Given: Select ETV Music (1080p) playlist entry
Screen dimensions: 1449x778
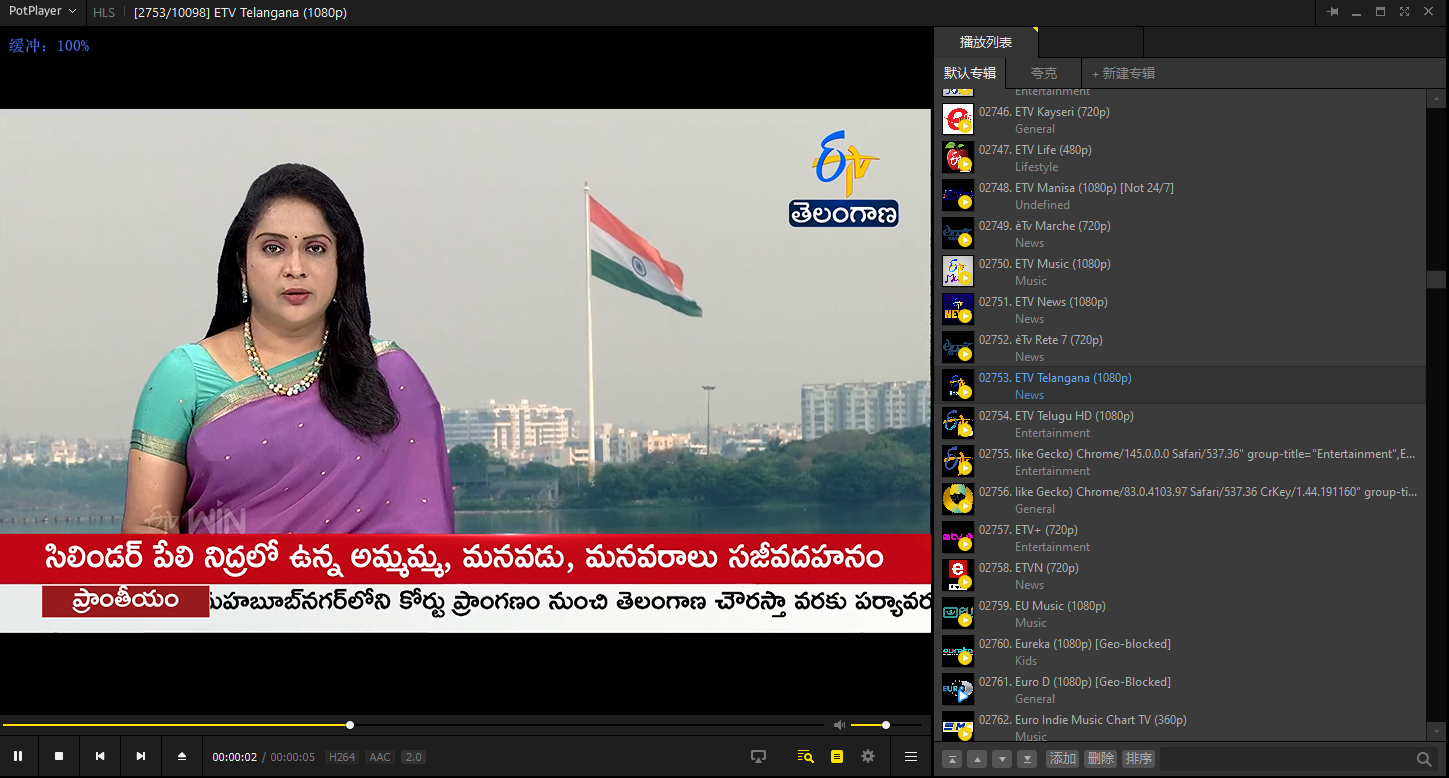Looking at the screenshot, I should [x=1182, y=272].
